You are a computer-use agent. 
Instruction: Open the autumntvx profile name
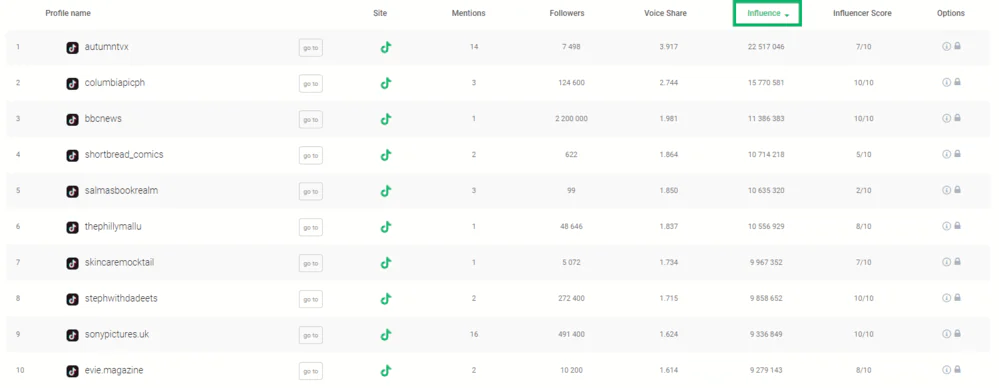point(107,47)
